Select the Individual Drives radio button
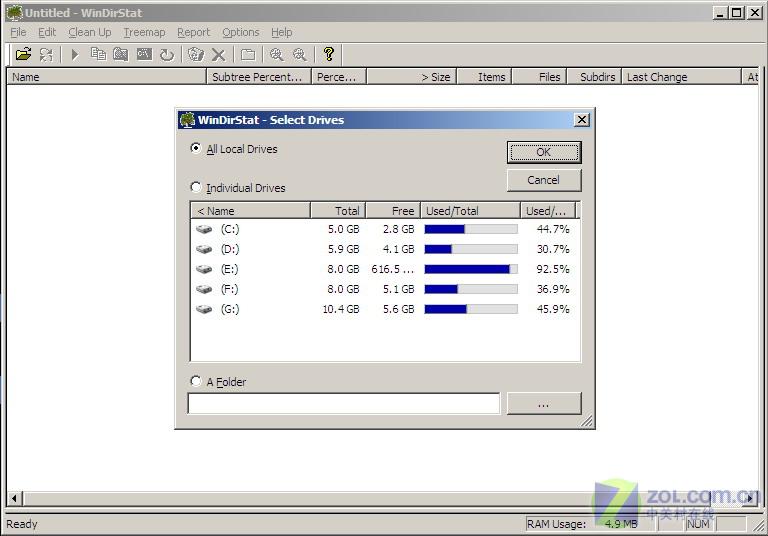 [x=195, y=187]
